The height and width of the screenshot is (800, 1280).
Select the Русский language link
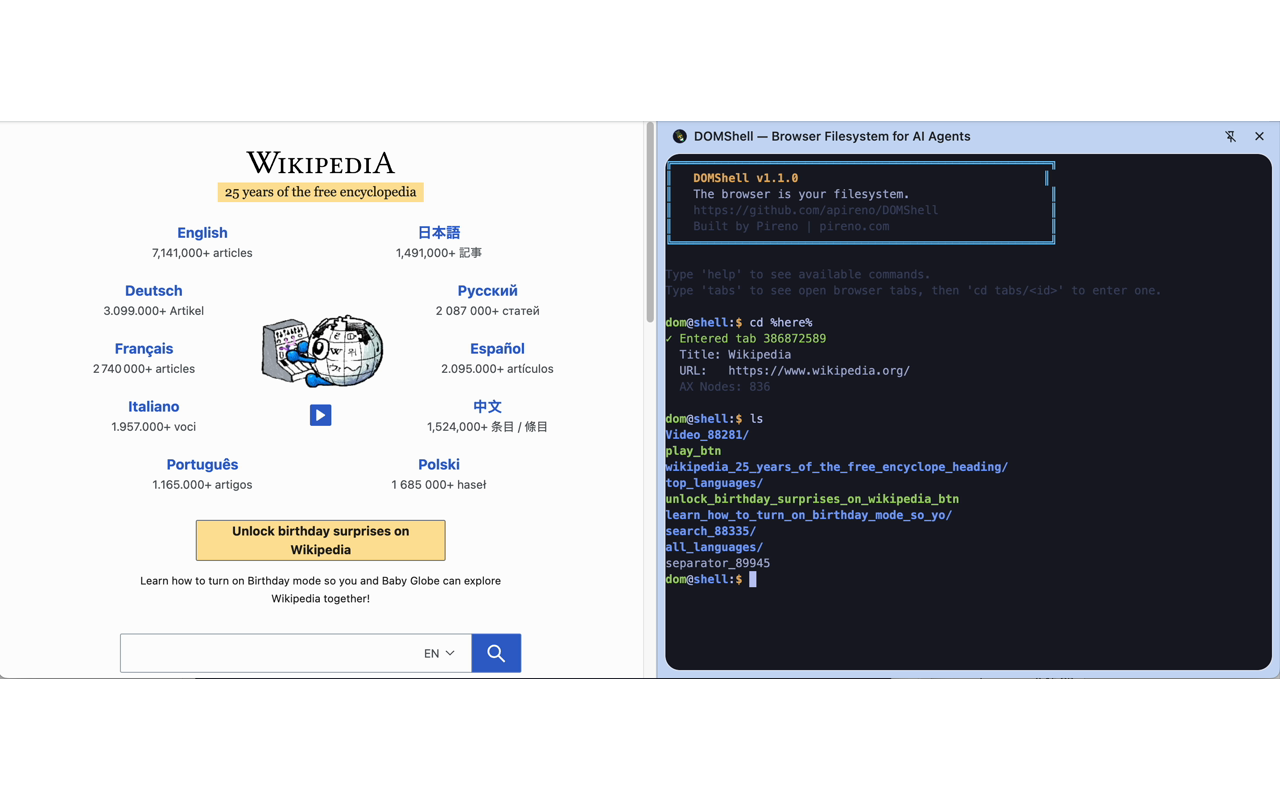click(487, 291)
